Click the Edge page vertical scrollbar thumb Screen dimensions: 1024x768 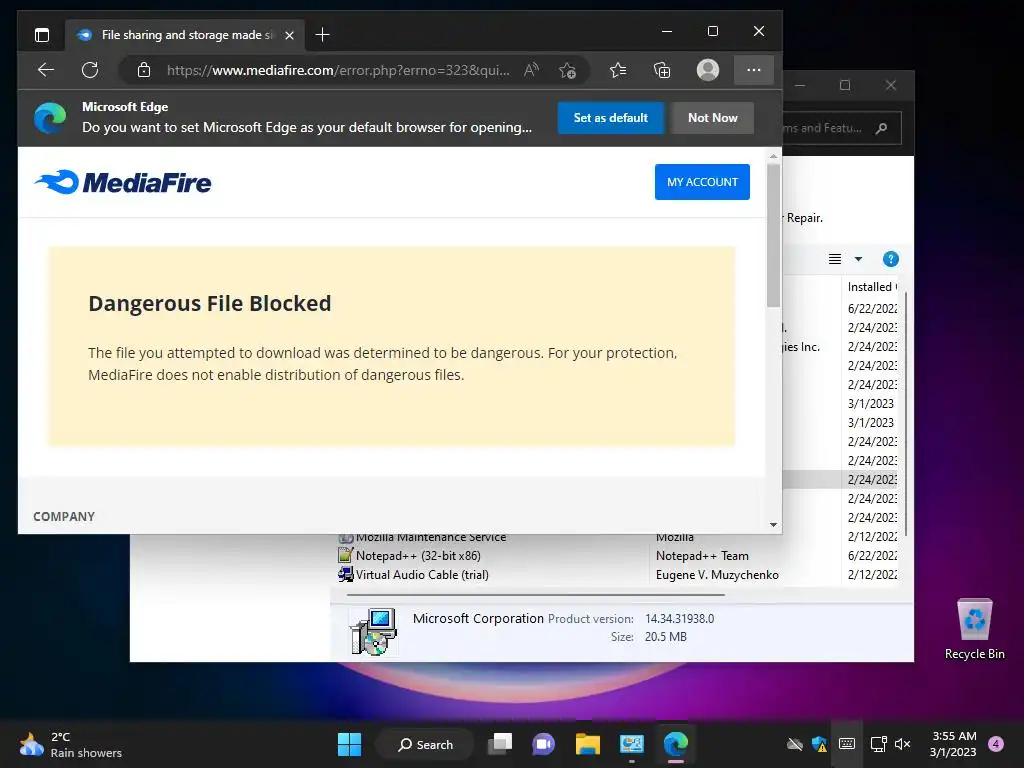(773, 235)
